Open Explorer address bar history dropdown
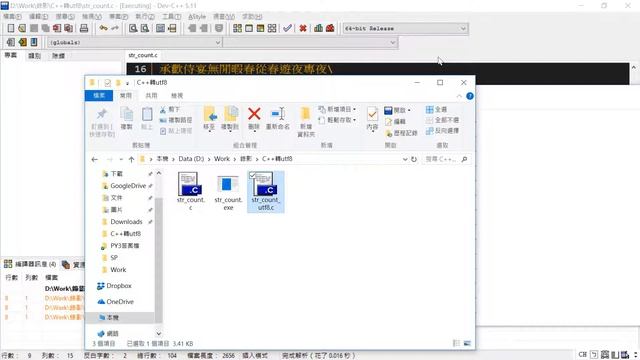 coord(405,159)
